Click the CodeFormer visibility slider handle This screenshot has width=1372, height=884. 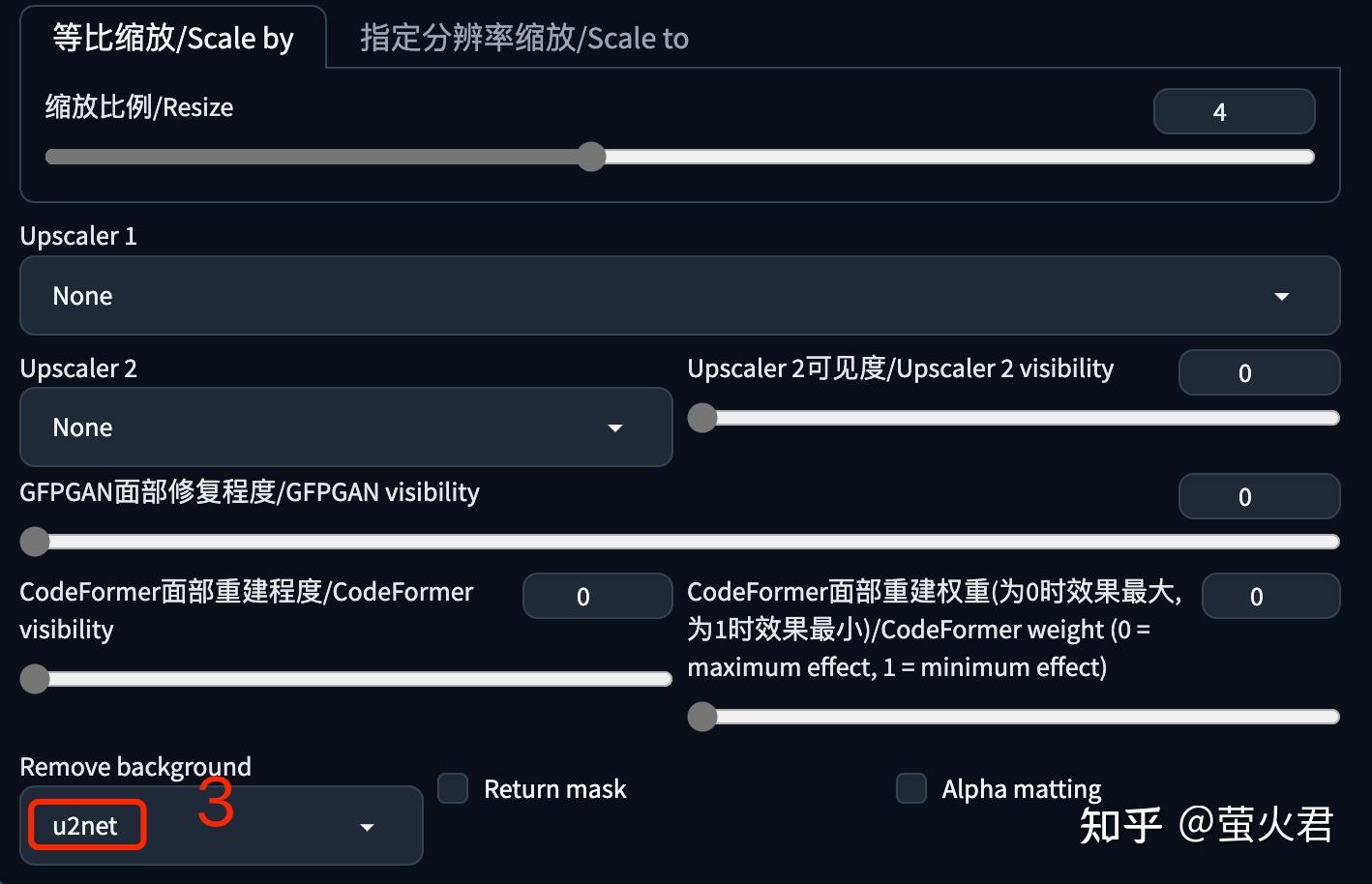pyautogui.click(x=34, y=678)
